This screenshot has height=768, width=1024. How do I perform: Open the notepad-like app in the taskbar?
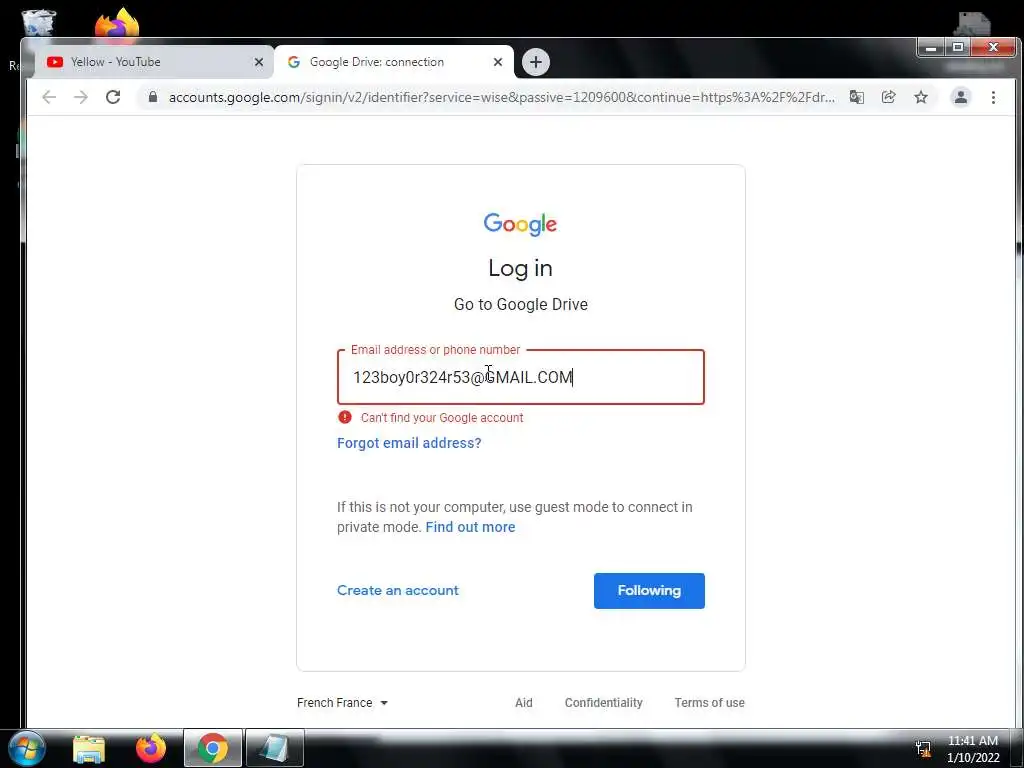[x=274, y=748]
